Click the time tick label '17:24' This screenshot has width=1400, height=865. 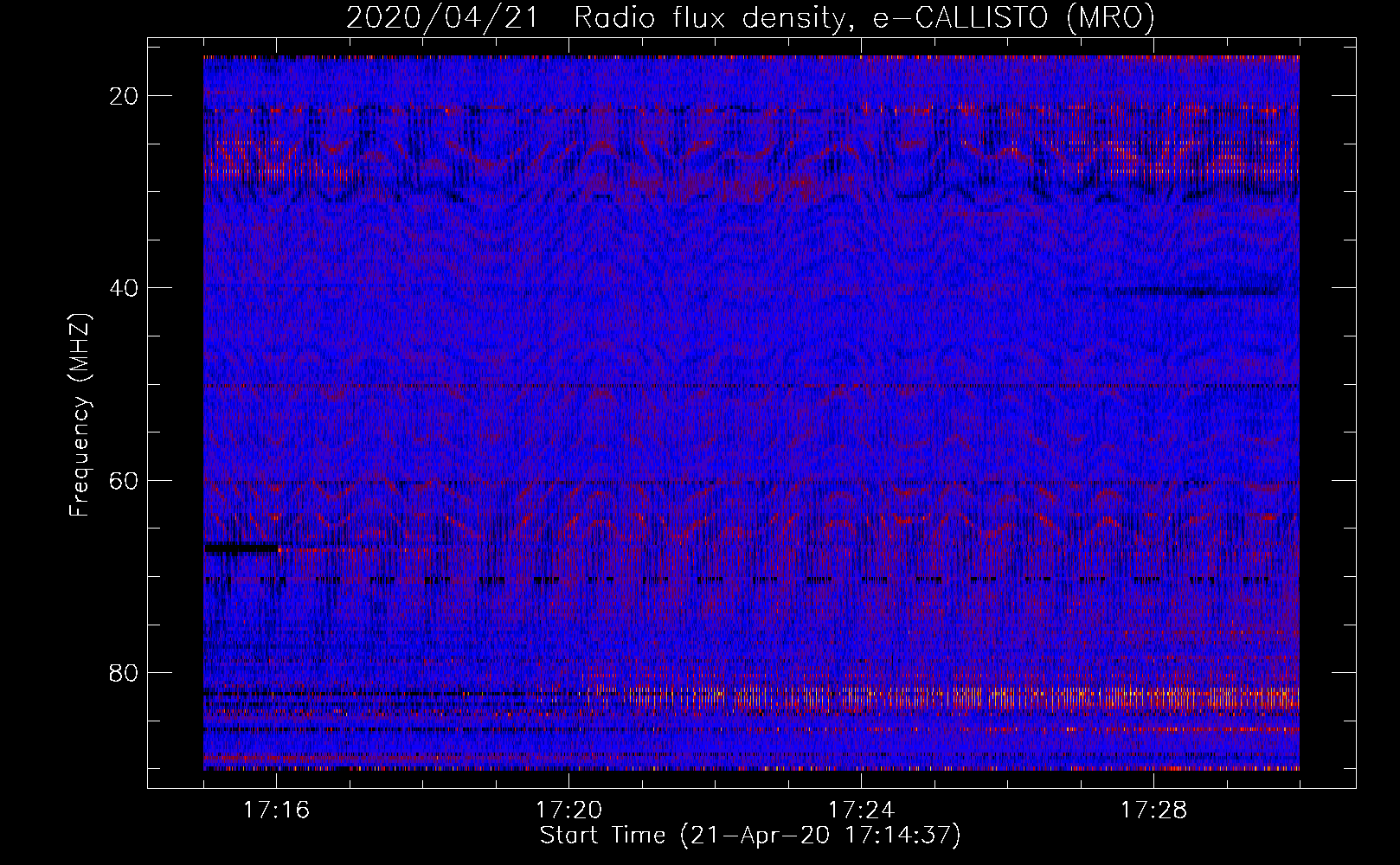click(x=862, y=811)
